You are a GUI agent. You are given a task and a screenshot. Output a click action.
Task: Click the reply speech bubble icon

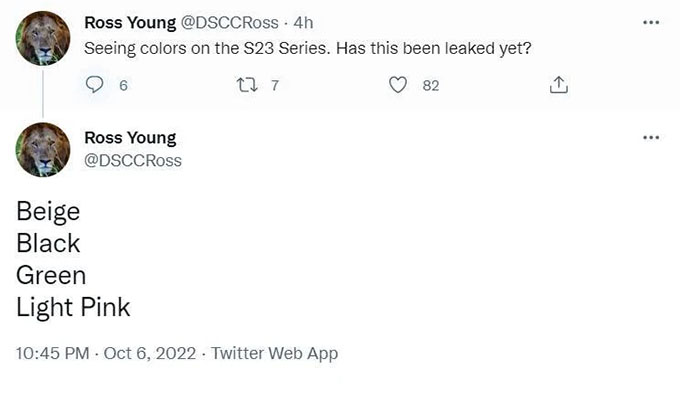(96, 86)
